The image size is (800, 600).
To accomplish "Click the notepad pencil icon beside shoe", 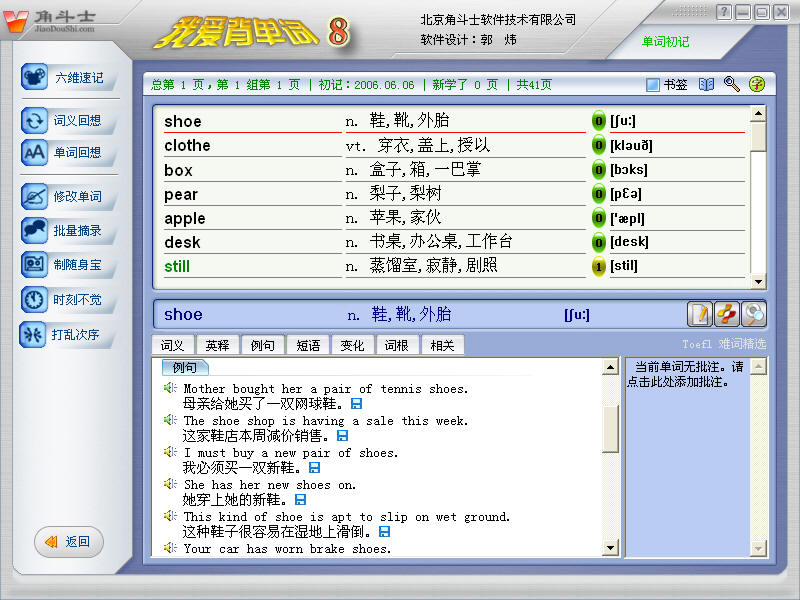I will click(700, 314).
